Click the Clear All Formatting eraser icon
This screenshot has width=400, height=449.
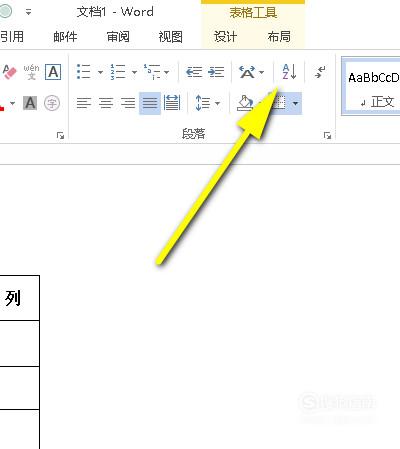[9, 72]
